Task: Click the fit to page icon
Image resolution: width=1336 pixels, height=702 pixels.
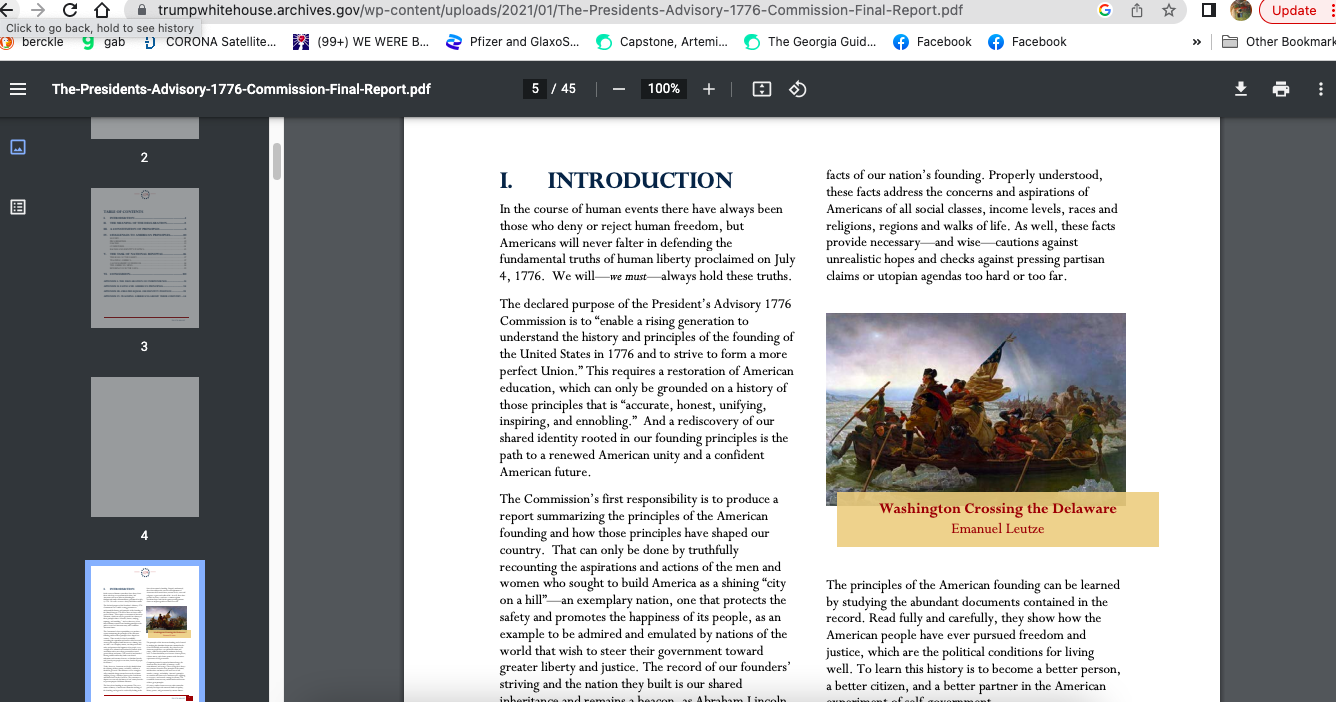Action: point(762,89)
